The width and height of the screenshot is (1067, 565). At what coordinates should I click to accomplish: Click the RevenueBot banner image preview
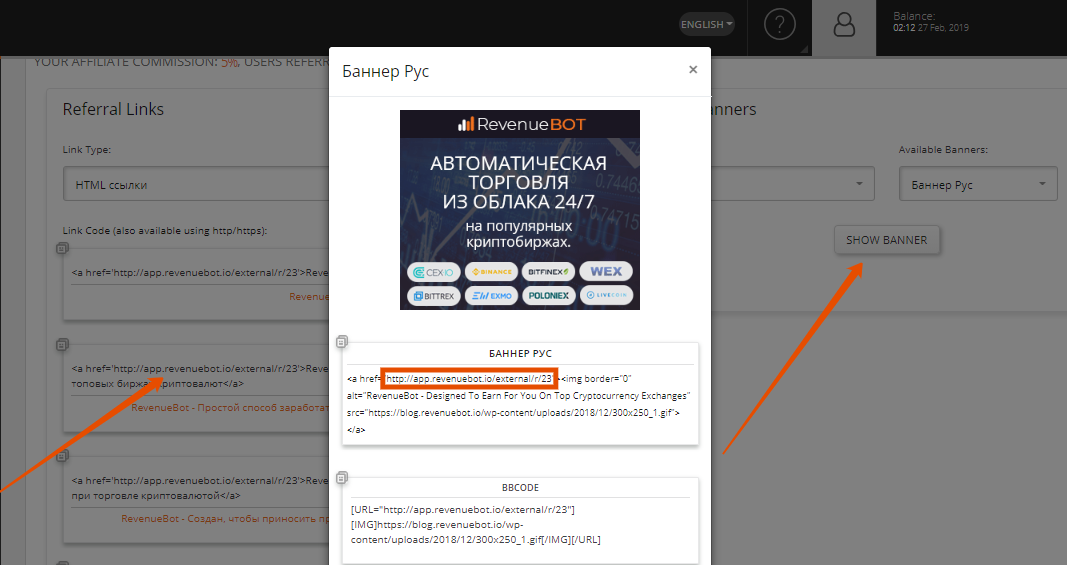[x=519, y=209]
